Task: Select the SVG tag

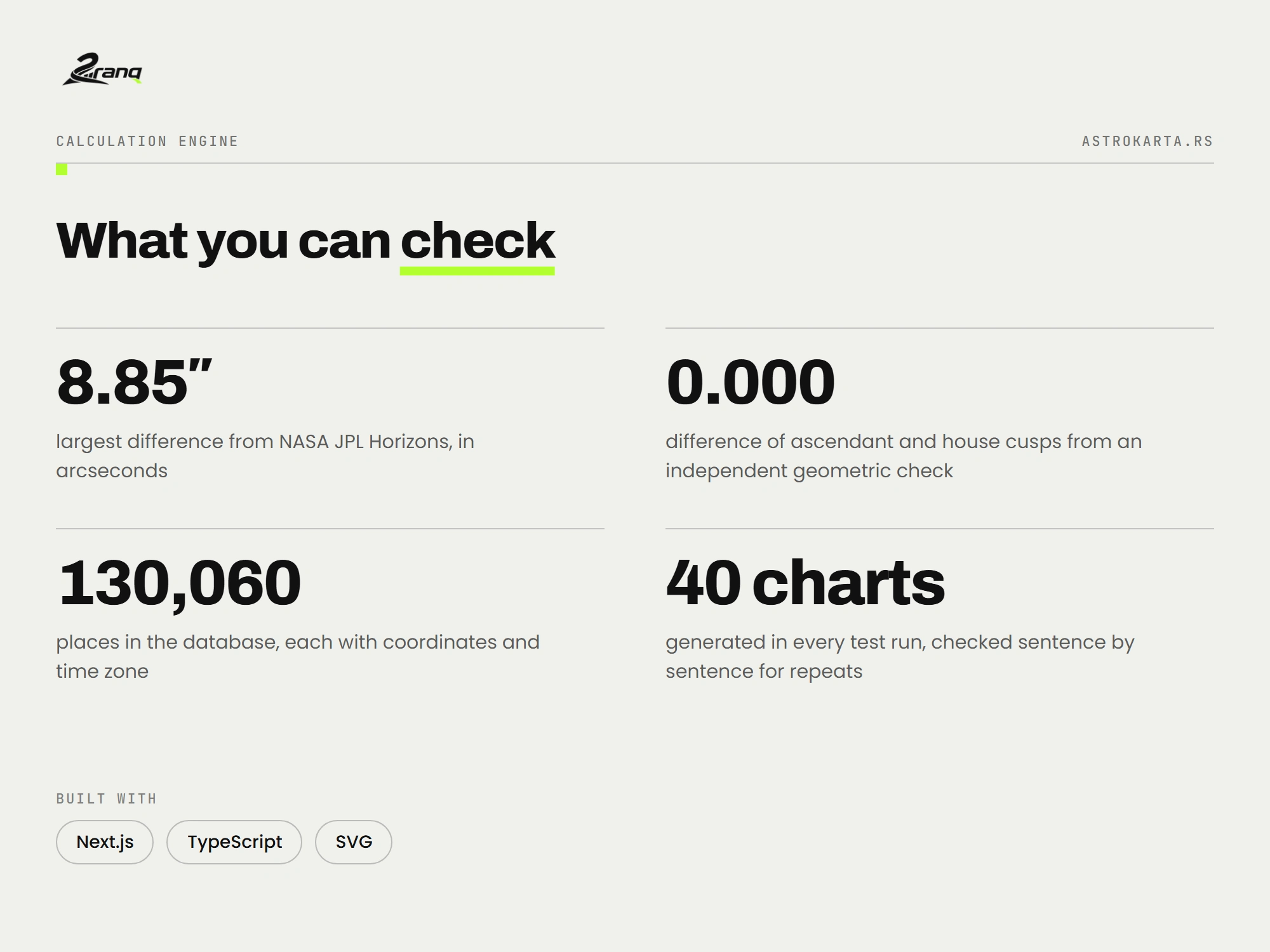Action: (x=354, y=842)
